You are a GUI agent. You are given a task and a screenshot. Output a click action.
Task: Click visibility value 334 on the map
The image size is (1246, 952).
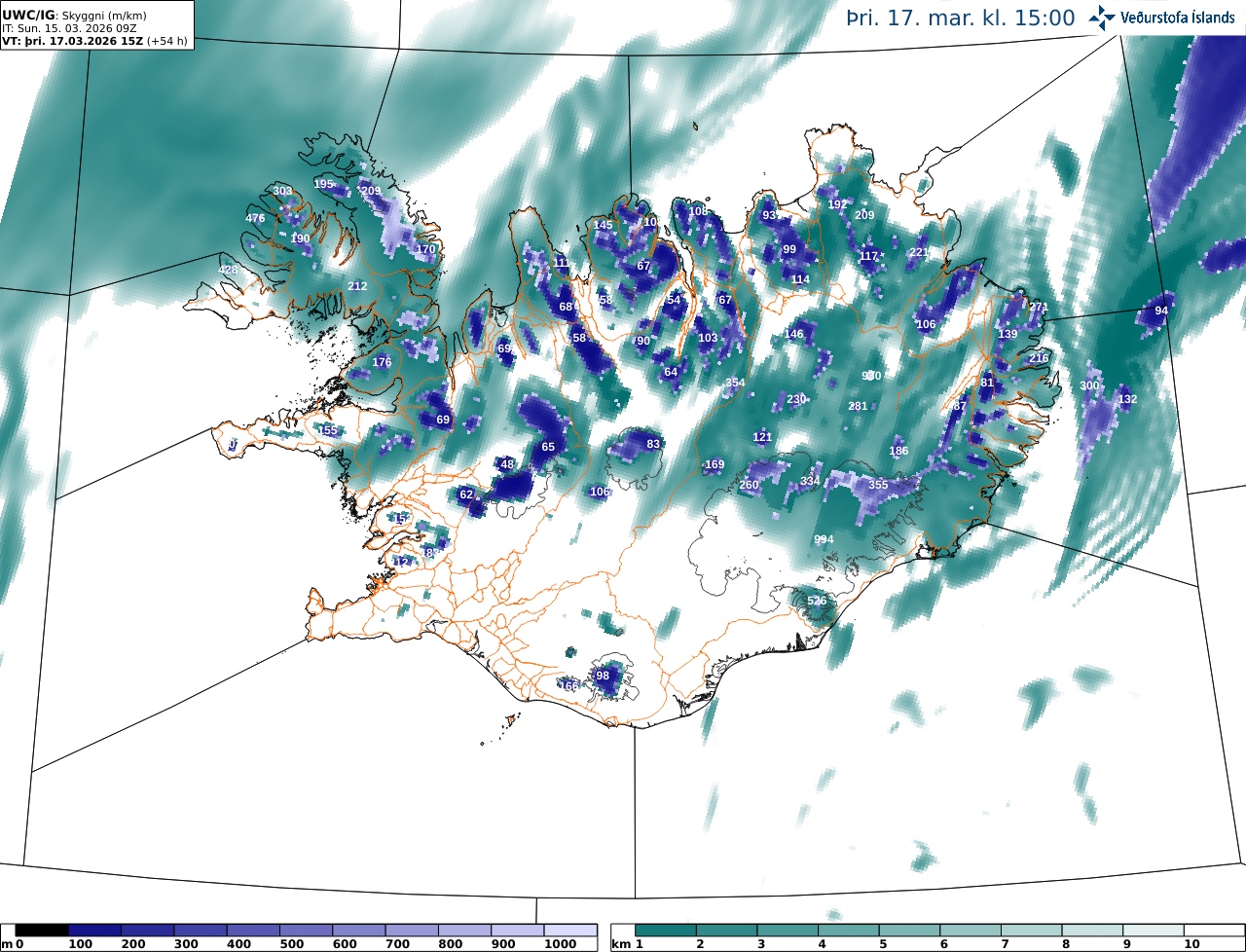tap(810, 481)
